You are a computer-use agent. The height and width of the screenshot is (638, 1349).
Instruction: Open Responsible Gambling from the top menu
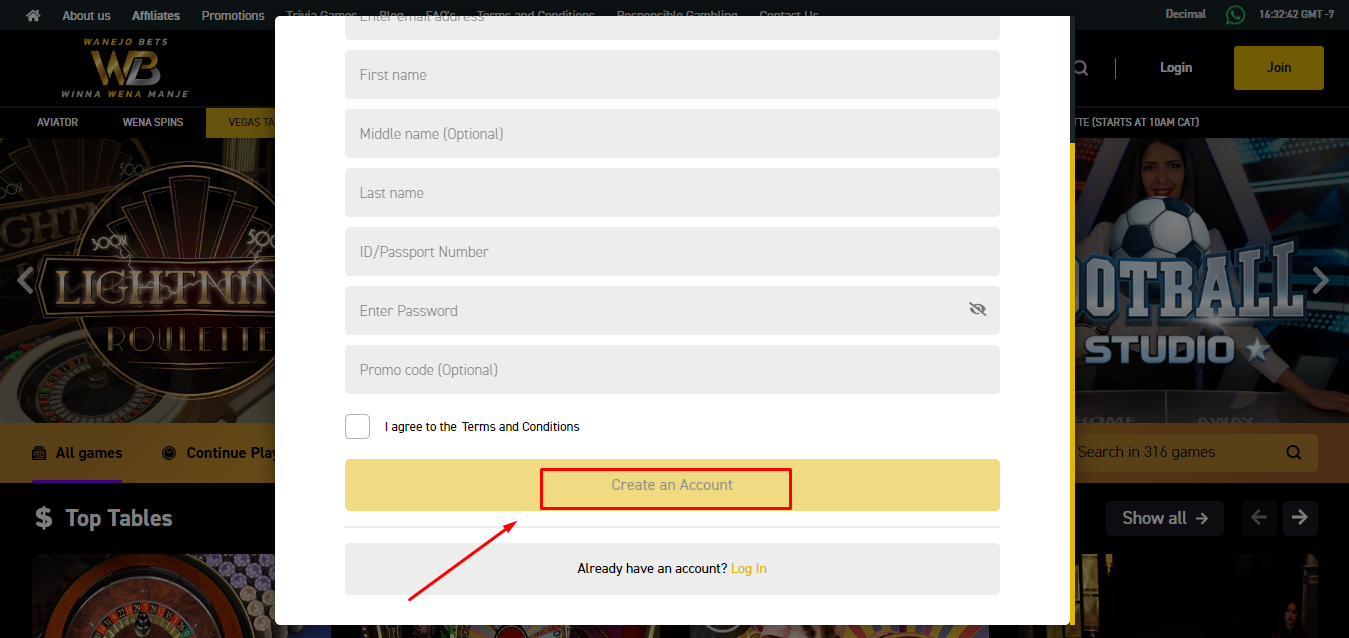pyautogui.click(x=677, y=15)
